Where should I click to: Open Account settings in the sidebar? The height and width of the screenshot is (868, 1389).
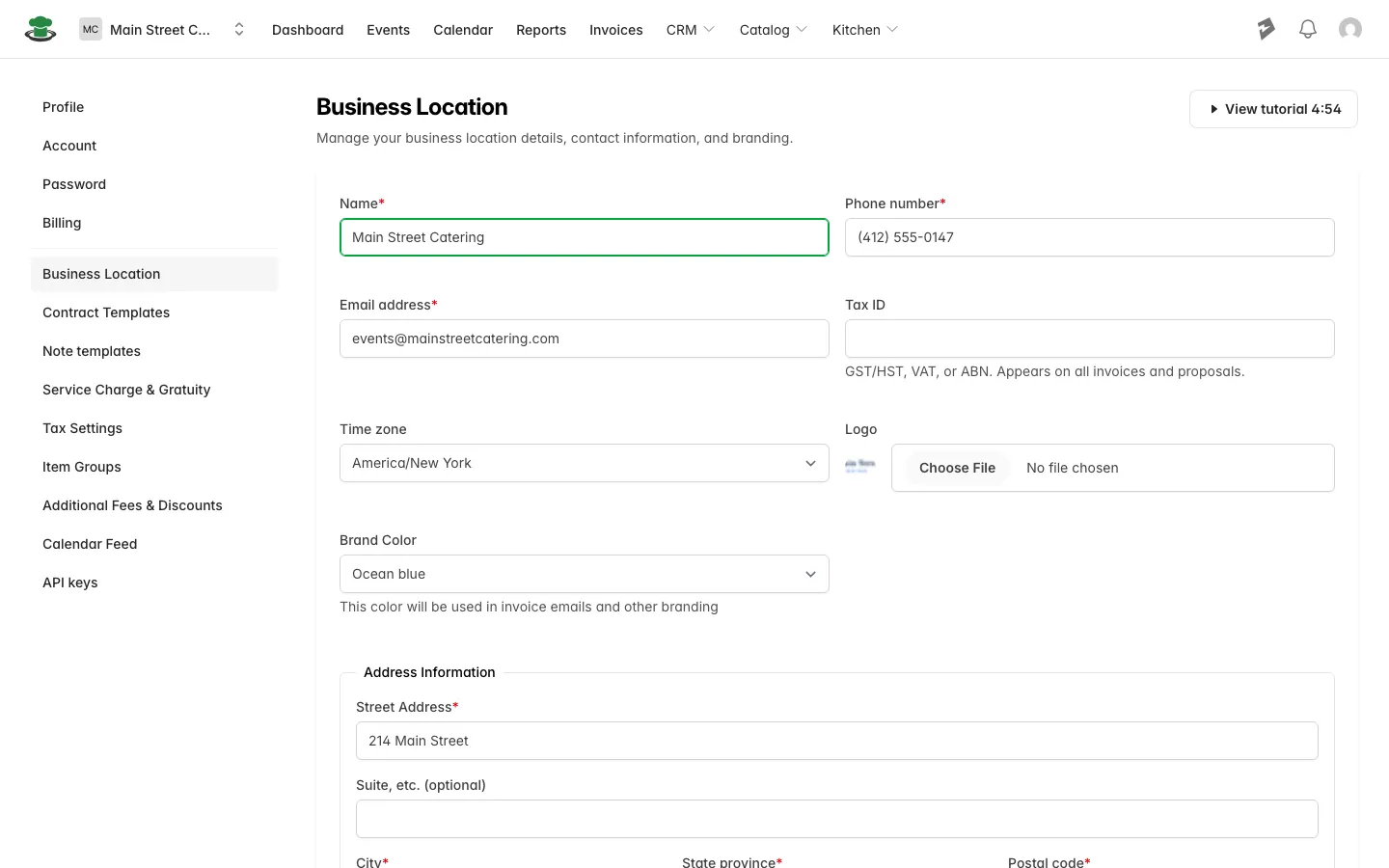pos(154,146)
